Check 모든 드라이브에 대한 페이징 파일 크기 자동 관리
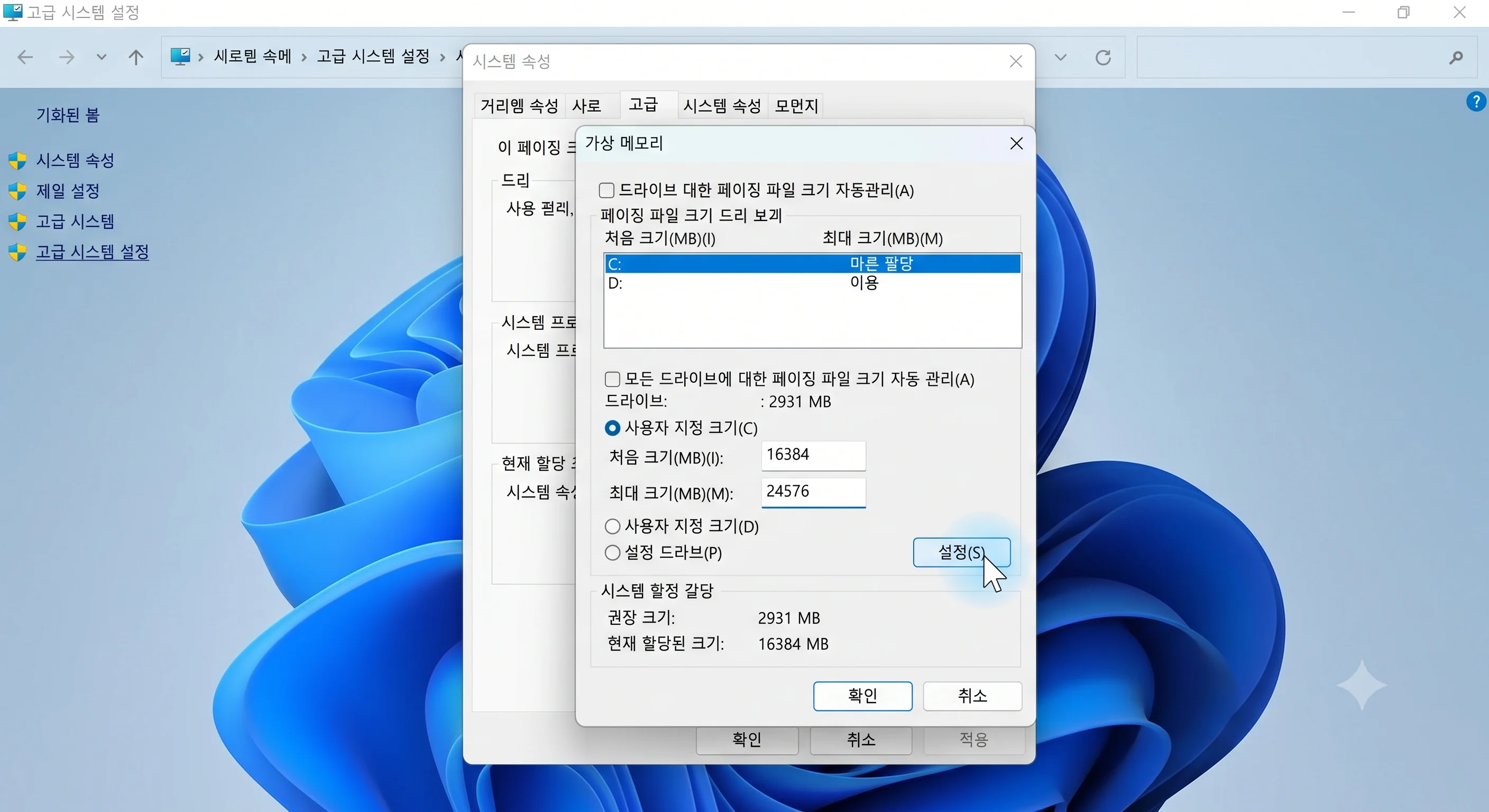This screenshot has height=812, width=1489. pyautogui.click(x=612, y=379)
